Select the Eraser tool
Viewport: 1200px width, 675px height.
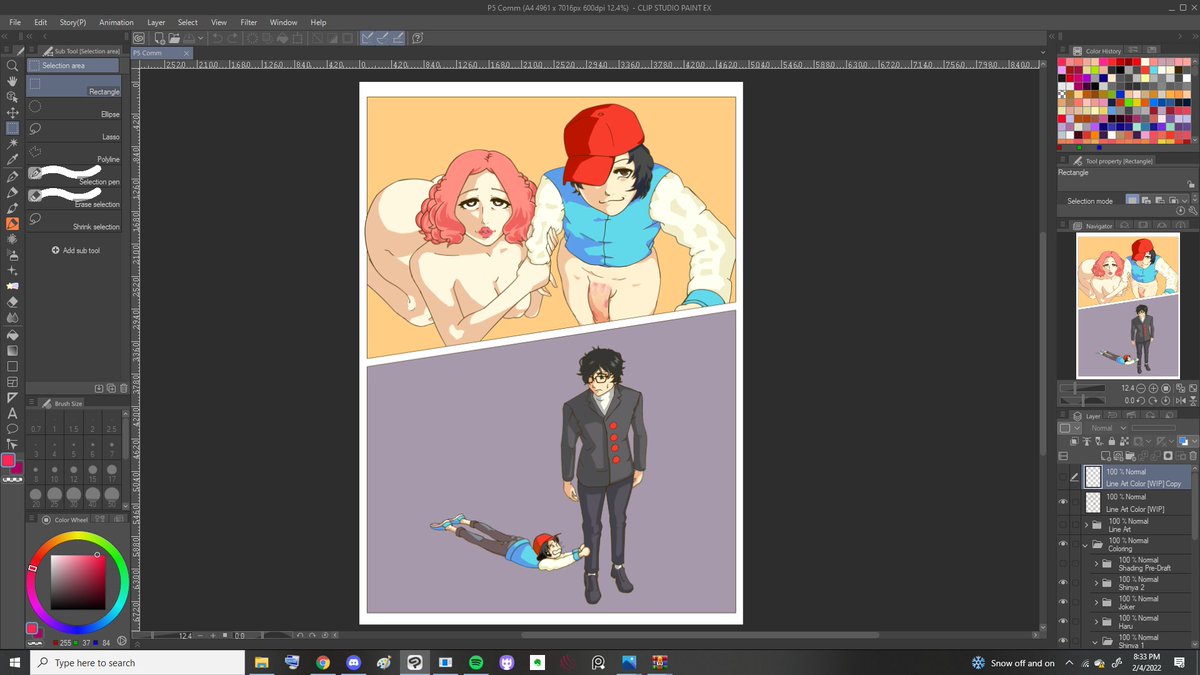pos(12,301)
